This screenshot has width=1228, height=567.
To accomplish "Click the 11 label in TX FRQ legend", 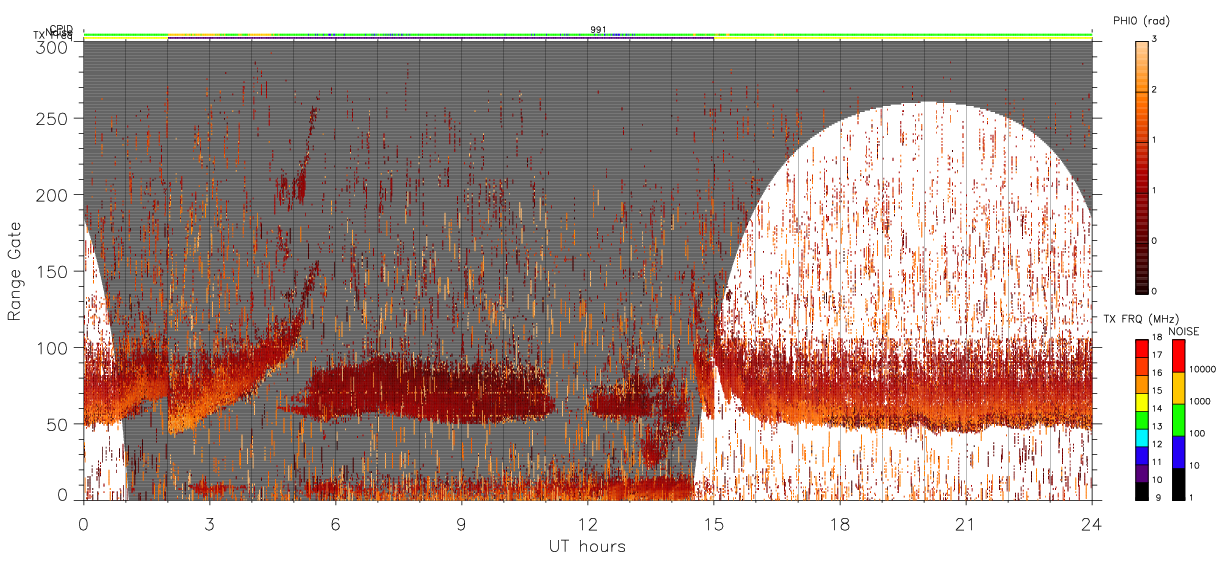I will coord(1157,462).
